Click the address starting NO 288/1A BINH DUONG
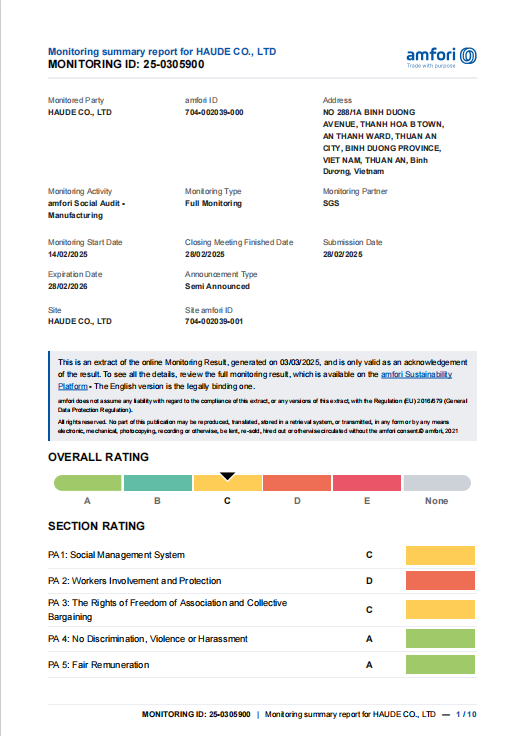The image size is (520, 736). click(383, 142)
